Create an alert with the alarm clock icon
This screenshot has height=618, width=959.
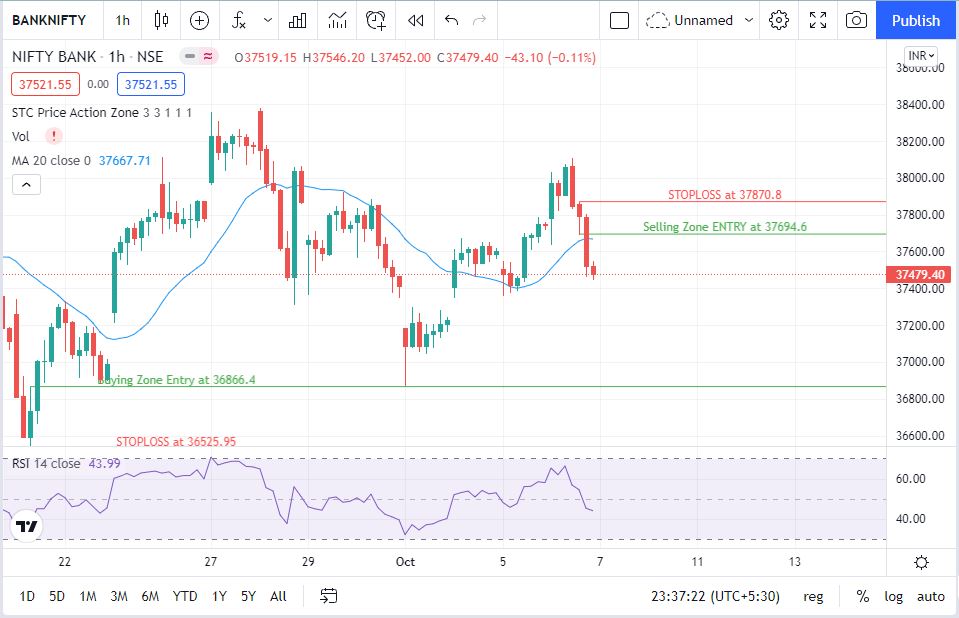click(x=376, y=20)
